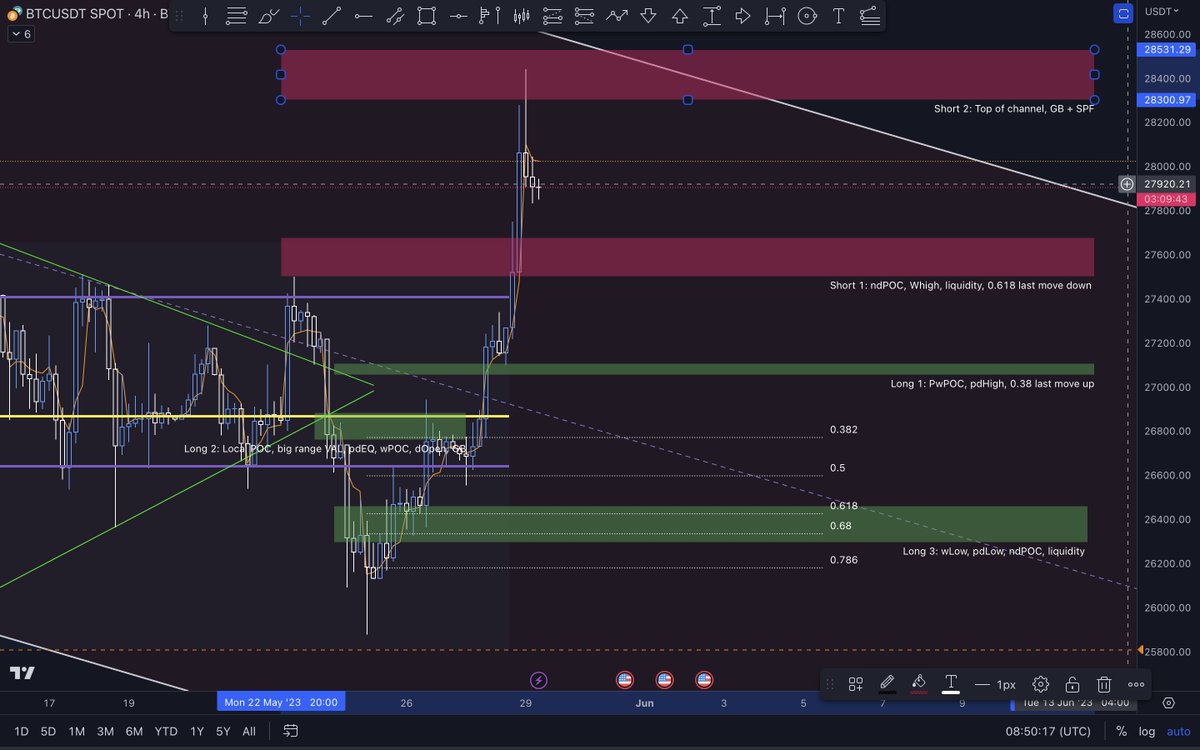Select the horizontal ray tool
Viewport: 1200px width, 750px height.
363,16
